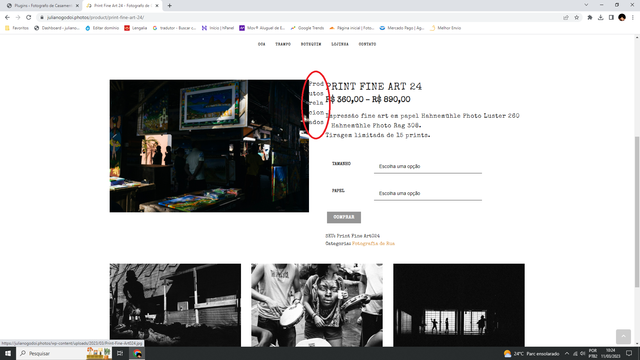
Task: Open related product with drummers photo
Action: [317, 305]
